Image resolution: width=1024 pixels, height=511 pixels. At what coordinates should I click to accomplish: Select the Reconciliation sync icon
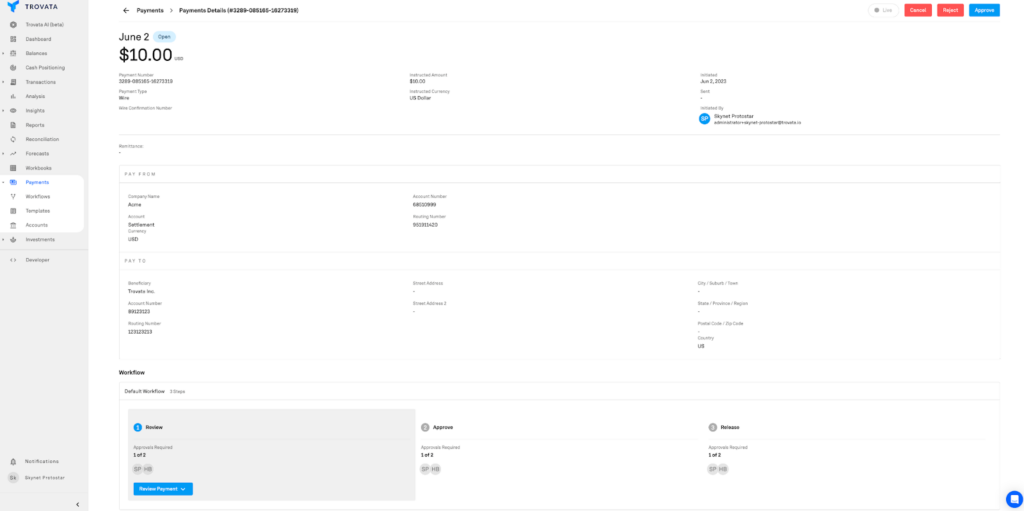tap(13, 139)
